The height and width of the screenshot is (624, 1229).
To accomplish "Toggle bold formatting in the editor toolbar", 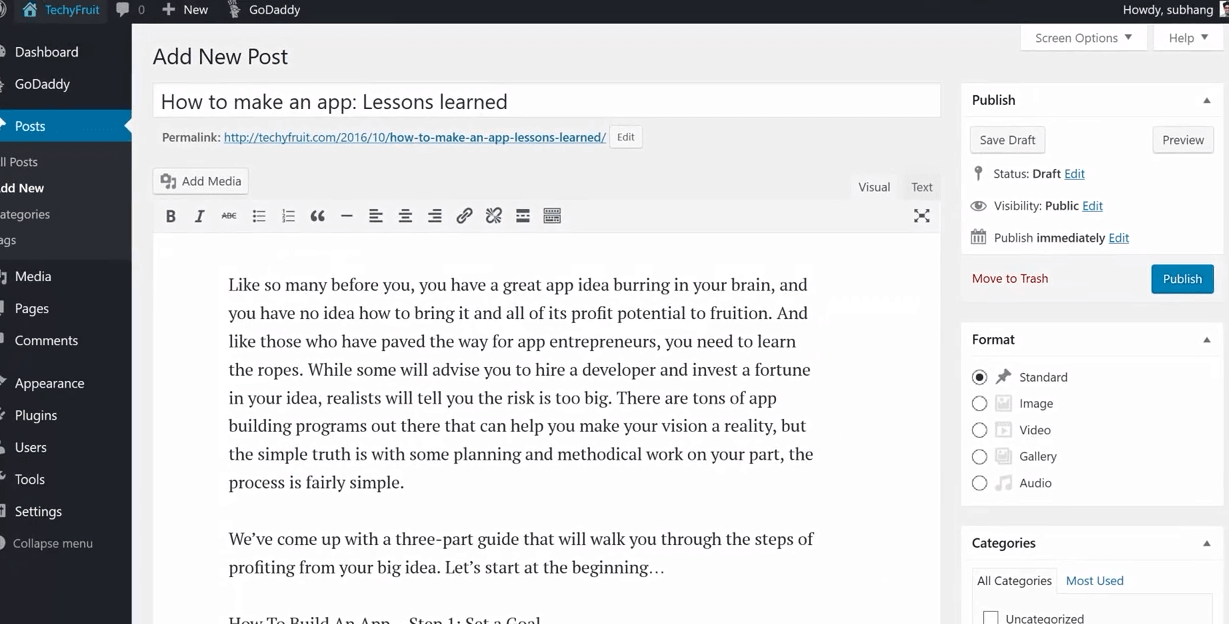I will (x=171, y=216).
